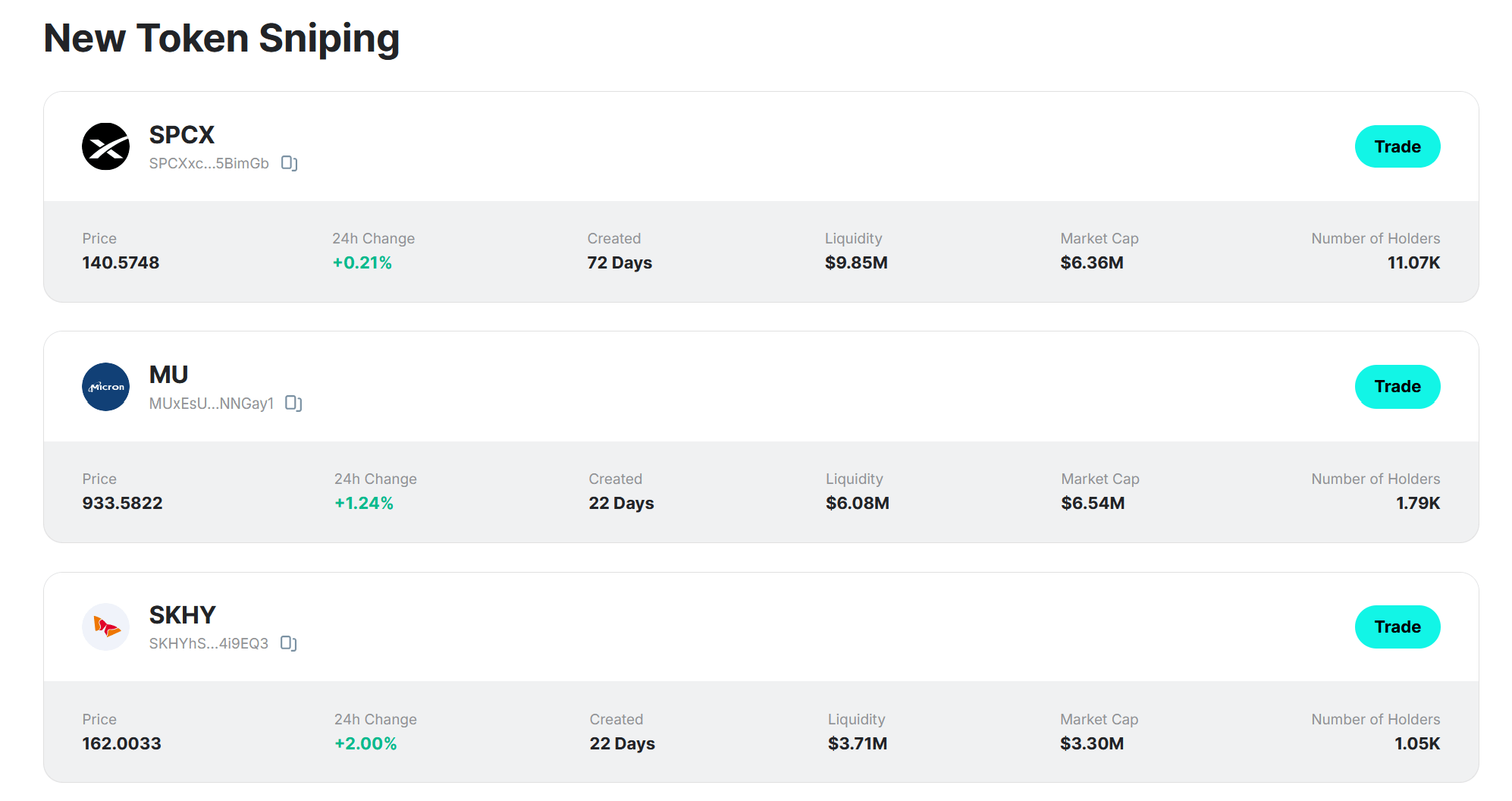Click SKHY's $3.71M liquidity value
The height and width of the screenshot is (801, 1512).
click(x=858, y=743)
